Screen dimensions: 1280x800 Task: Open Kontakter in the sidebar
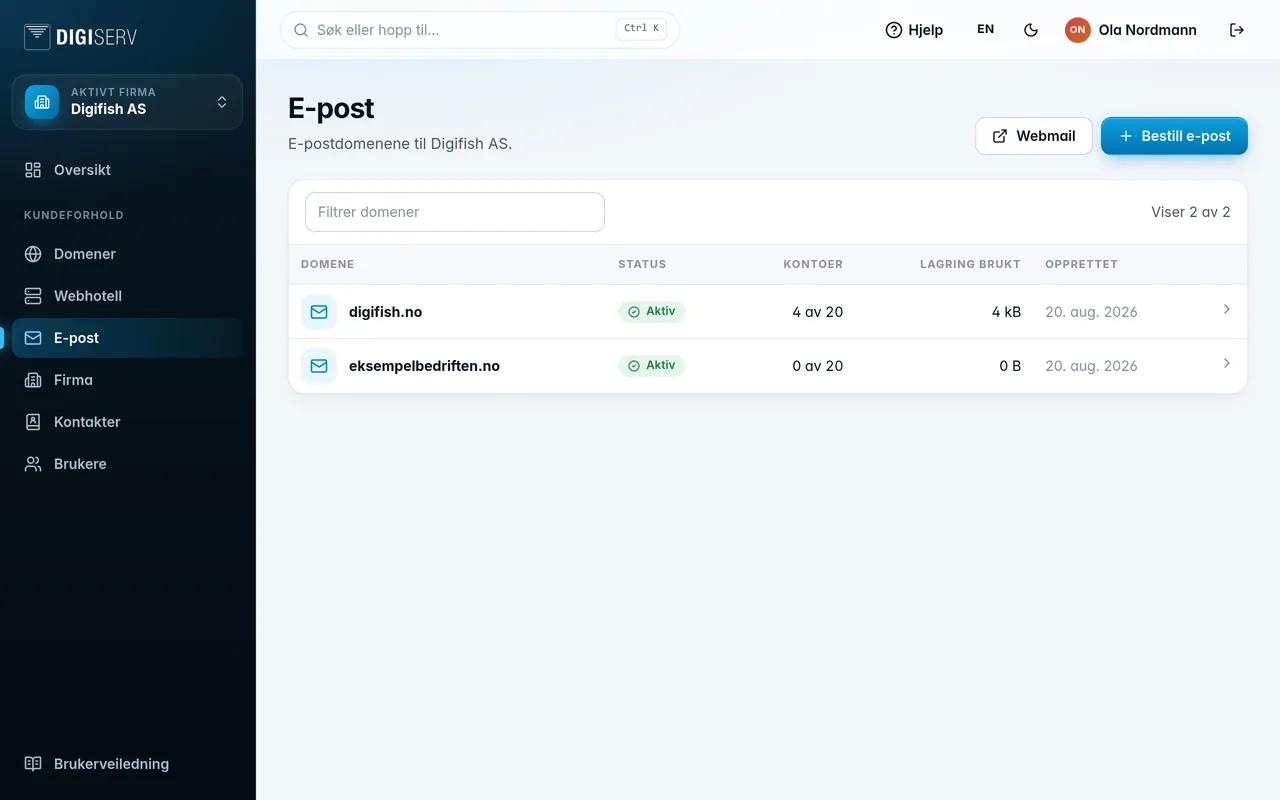[x=127, y=422]
